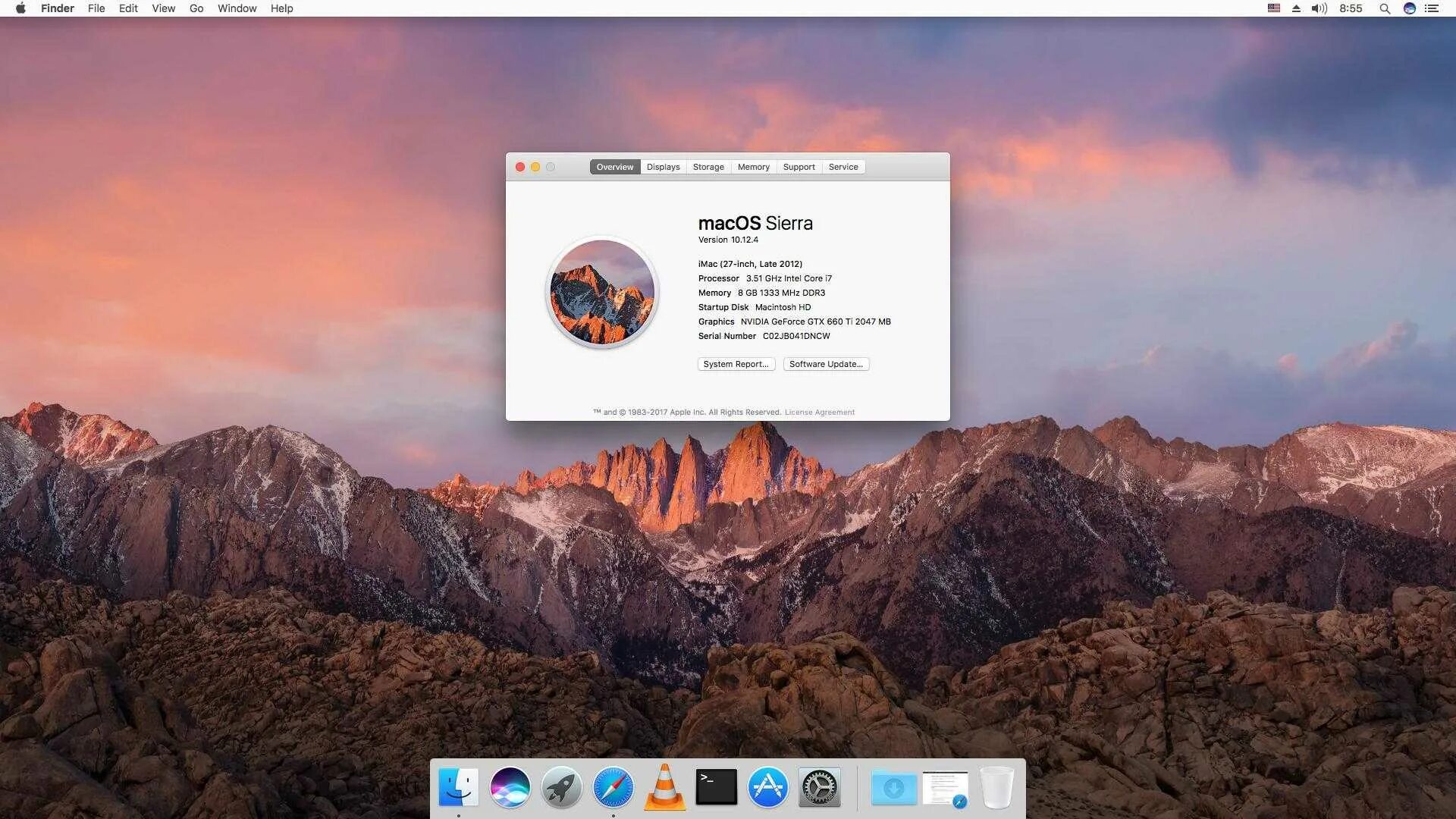This screenshot has height=819, width=1456.
Task: Select the Service tab
Action: [843, 167]
